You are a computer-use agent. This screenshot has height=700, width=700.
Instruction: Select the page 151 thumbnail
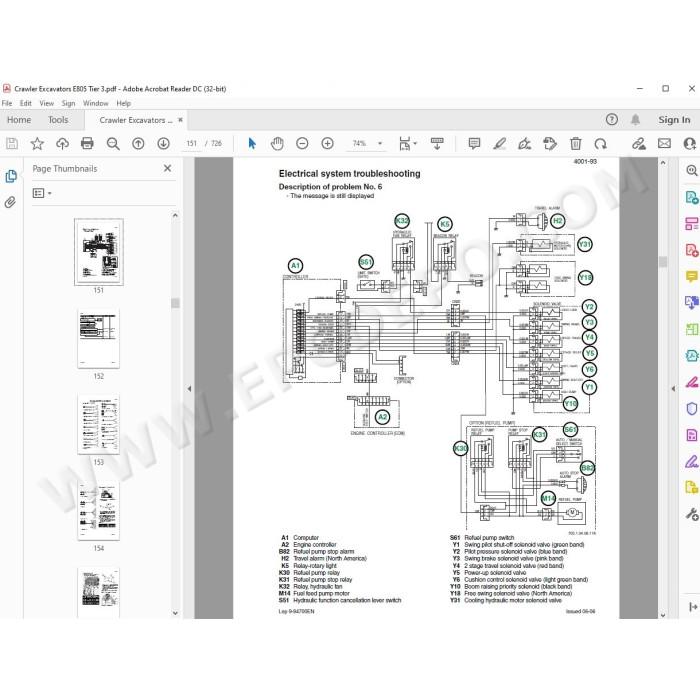[x=99, y=252]
